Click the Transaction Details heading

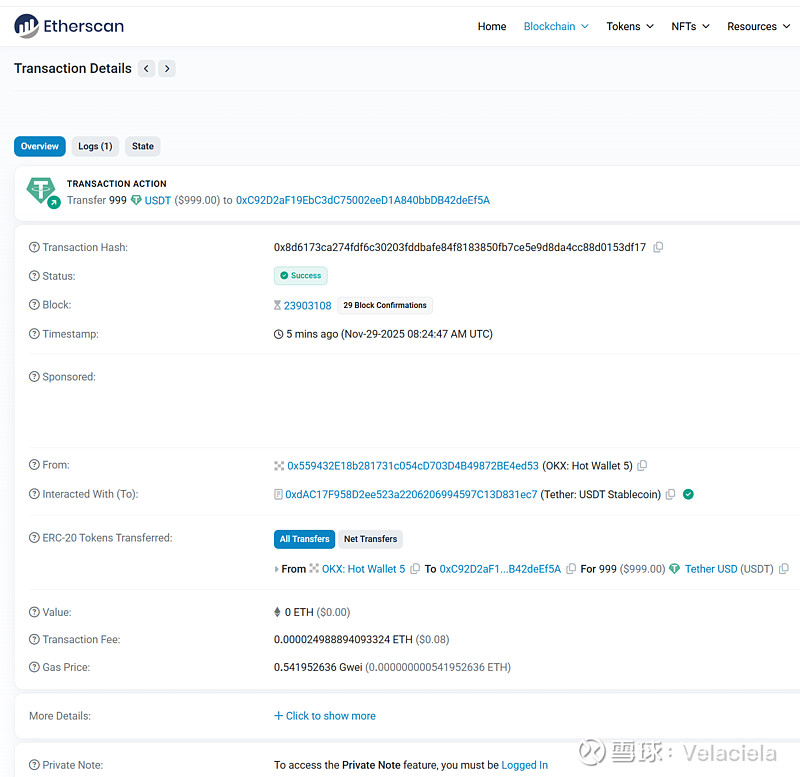(73, 68)
